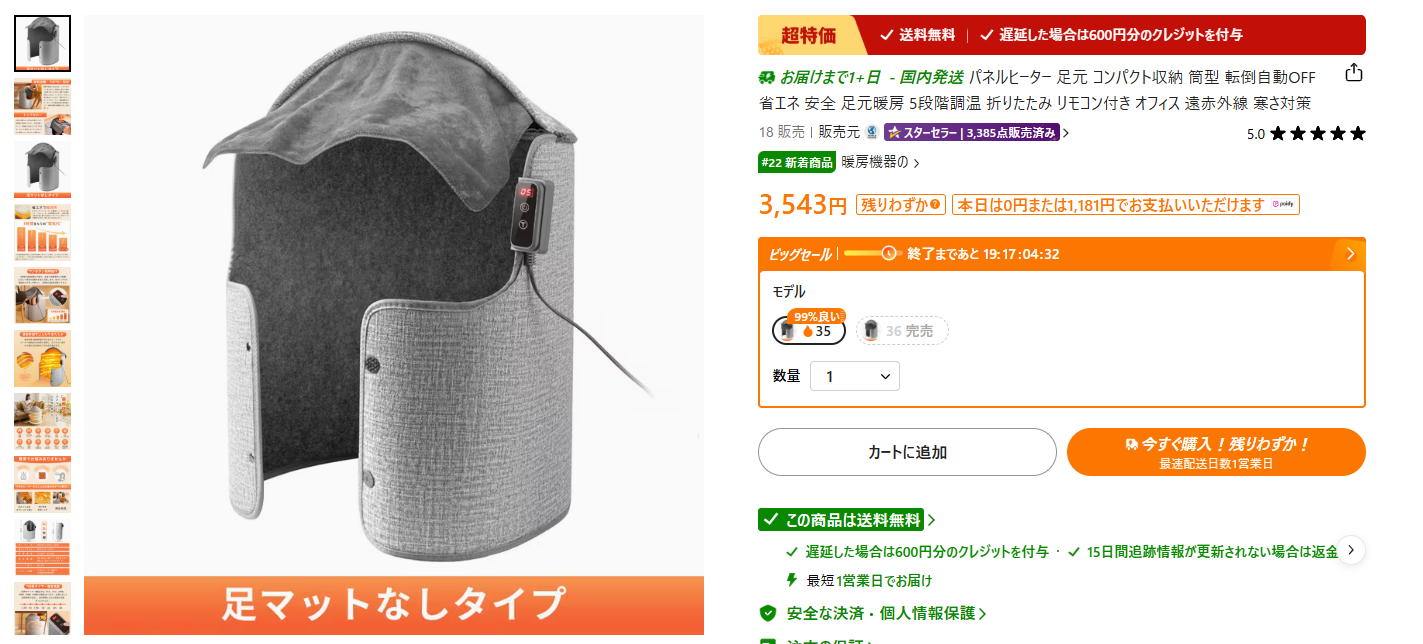Screen dimensions: 1423x644
Task: Select the sold-out model option 36
Action: coord(902,330)
